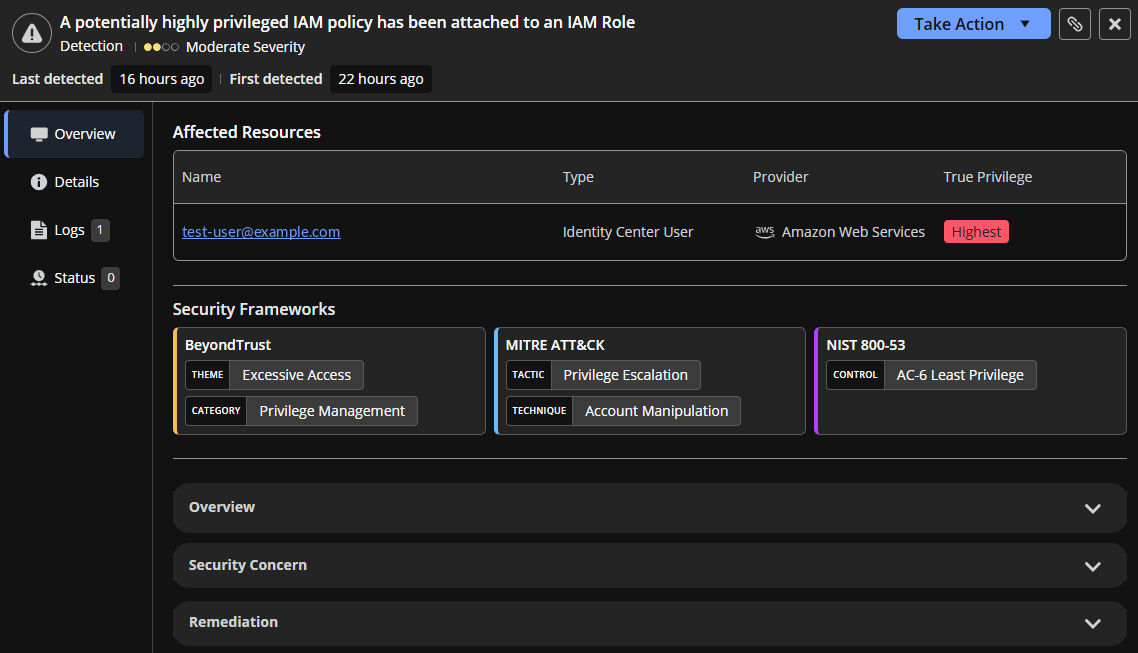1138x653 pixels.
Task: Click the Logs count badge 1
Action: (100, 230)
